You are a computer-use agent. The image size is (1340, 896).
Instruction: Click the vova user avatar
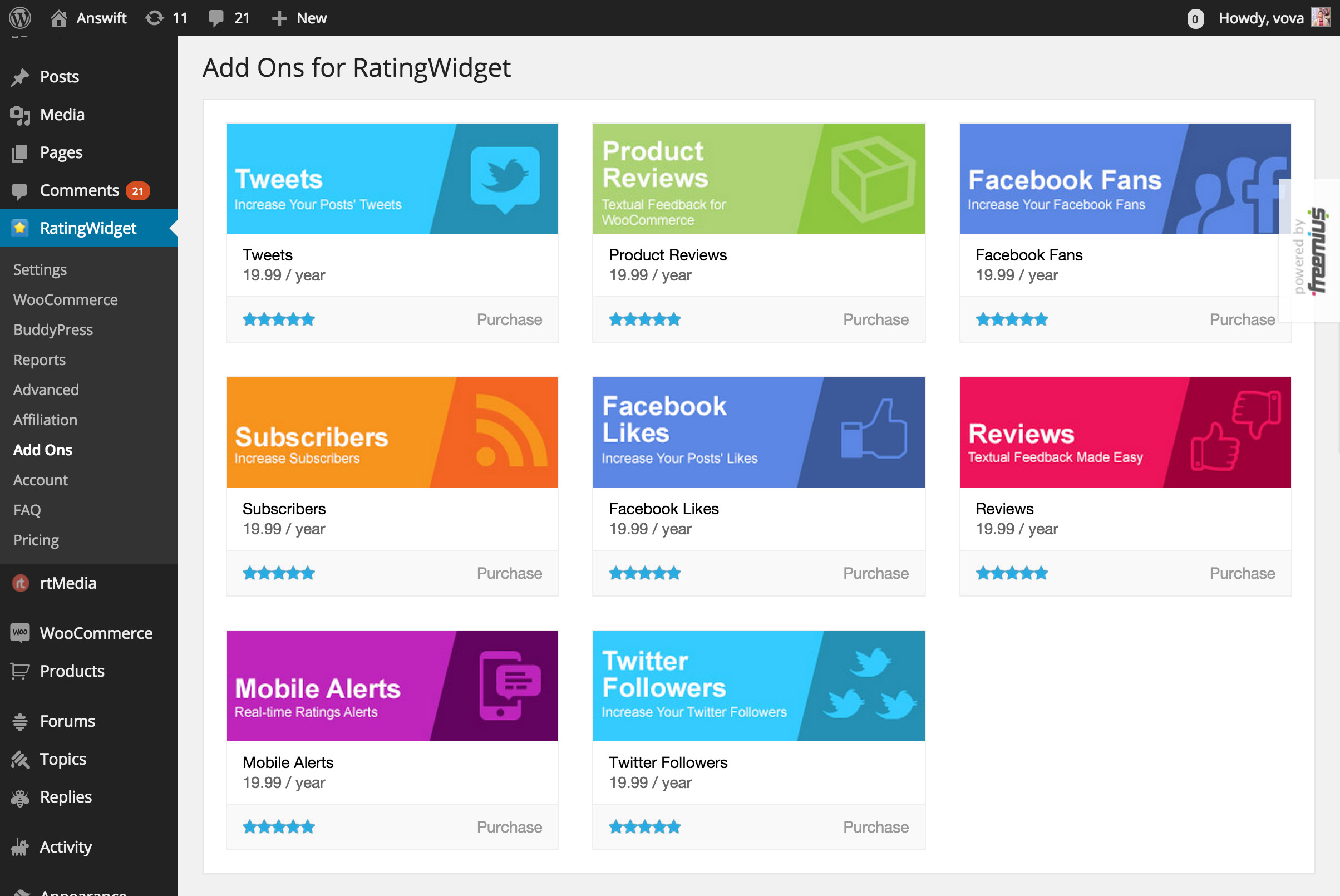coord(1321,18)
